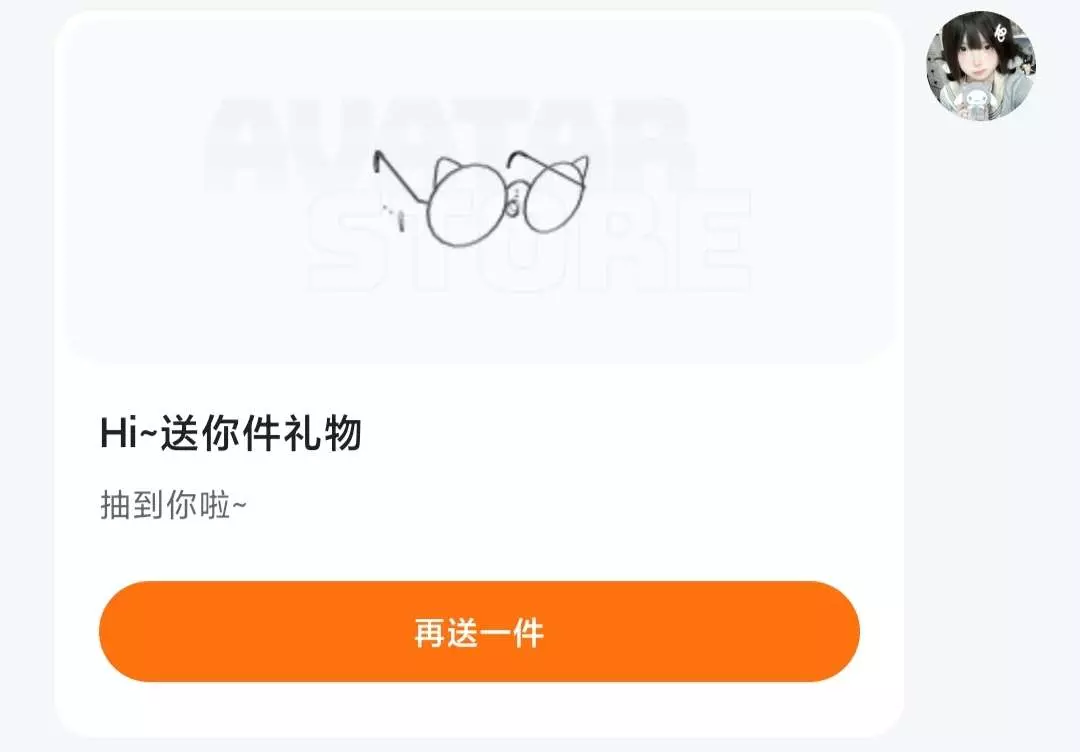1080x752 pixels.
Task: Open the sender's round profile avatar
Action: [980, 65]
